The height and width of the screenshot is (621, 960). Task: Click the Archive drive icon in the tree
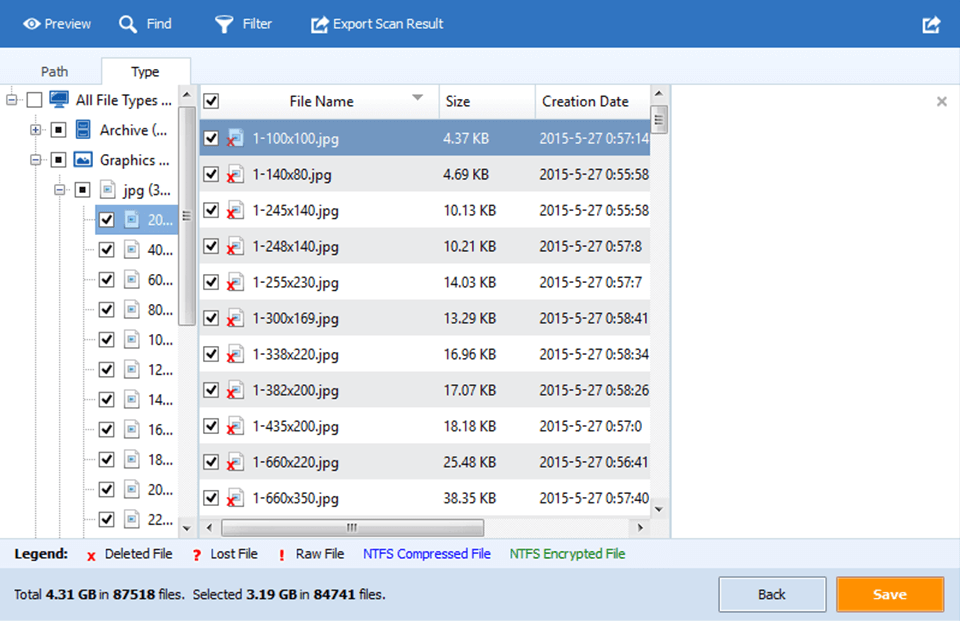[x=82, y=130]
